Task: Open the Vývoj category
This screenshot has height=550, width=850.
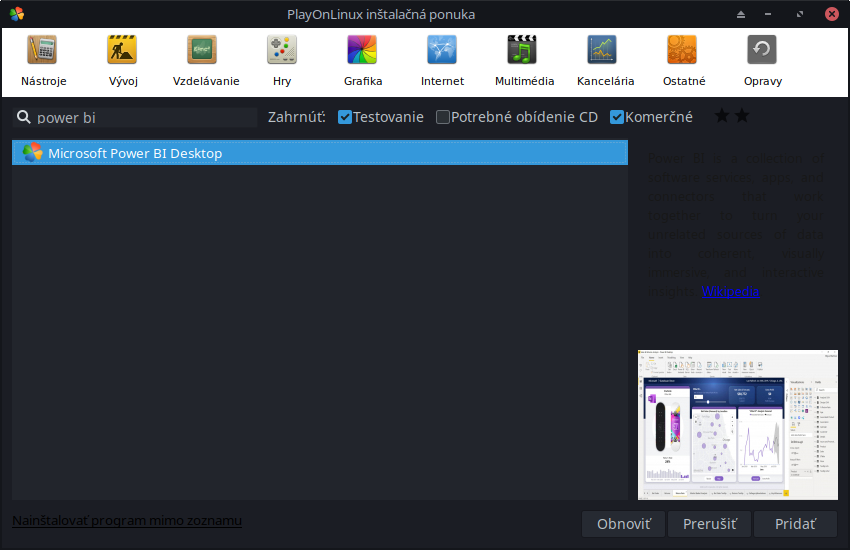Action: 123,61
